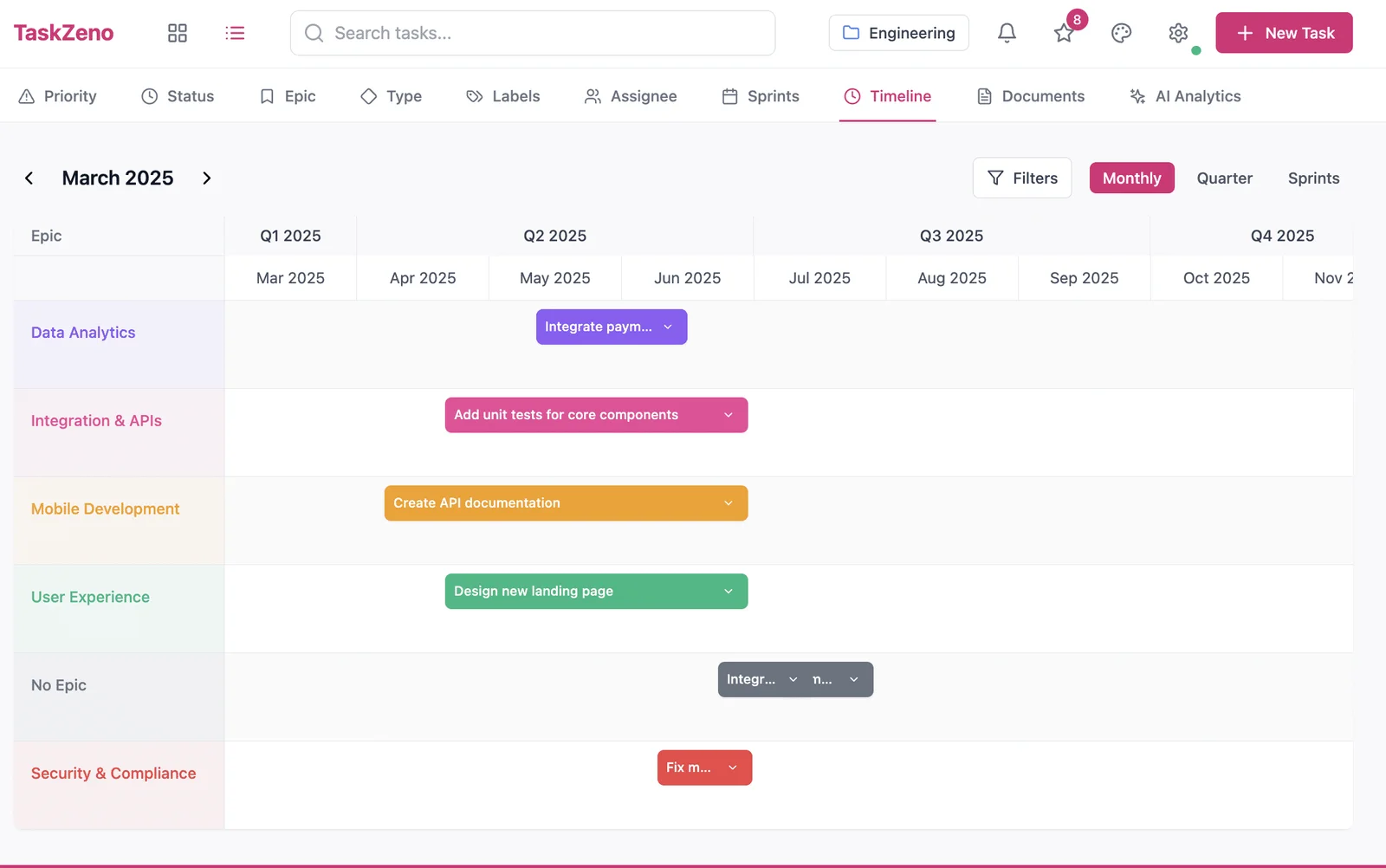Advance to next month arrow
The image size is (1386, 868).
tap(206, 178)
